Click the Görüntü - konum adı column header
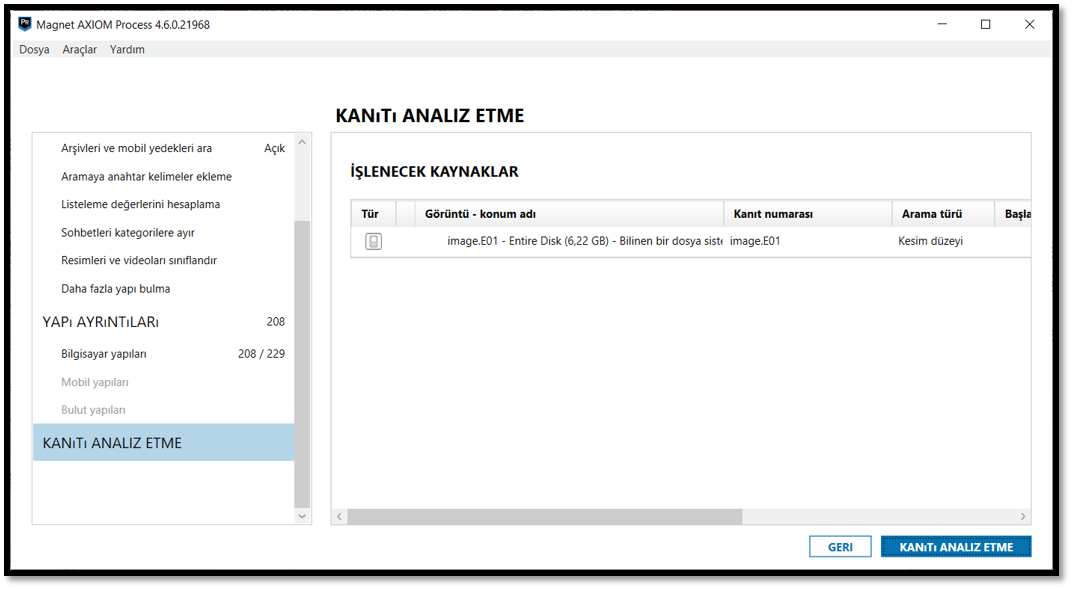 [x=480, y=214]
